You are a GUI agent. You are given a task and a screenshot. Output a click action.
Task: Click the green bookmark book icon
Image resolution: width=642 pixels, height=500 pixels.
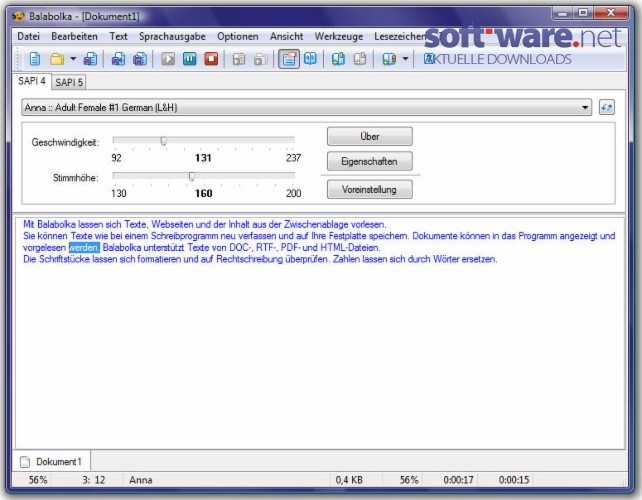(x=338, y=59)
